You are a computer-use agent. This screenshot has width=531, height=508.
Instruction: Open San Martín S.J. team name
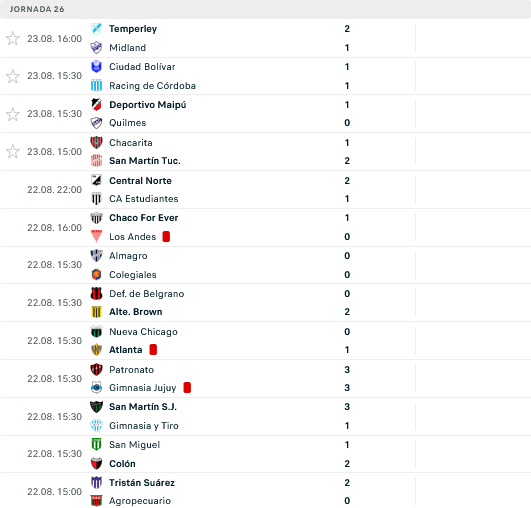pyautogui.click(x=143, y=407)
